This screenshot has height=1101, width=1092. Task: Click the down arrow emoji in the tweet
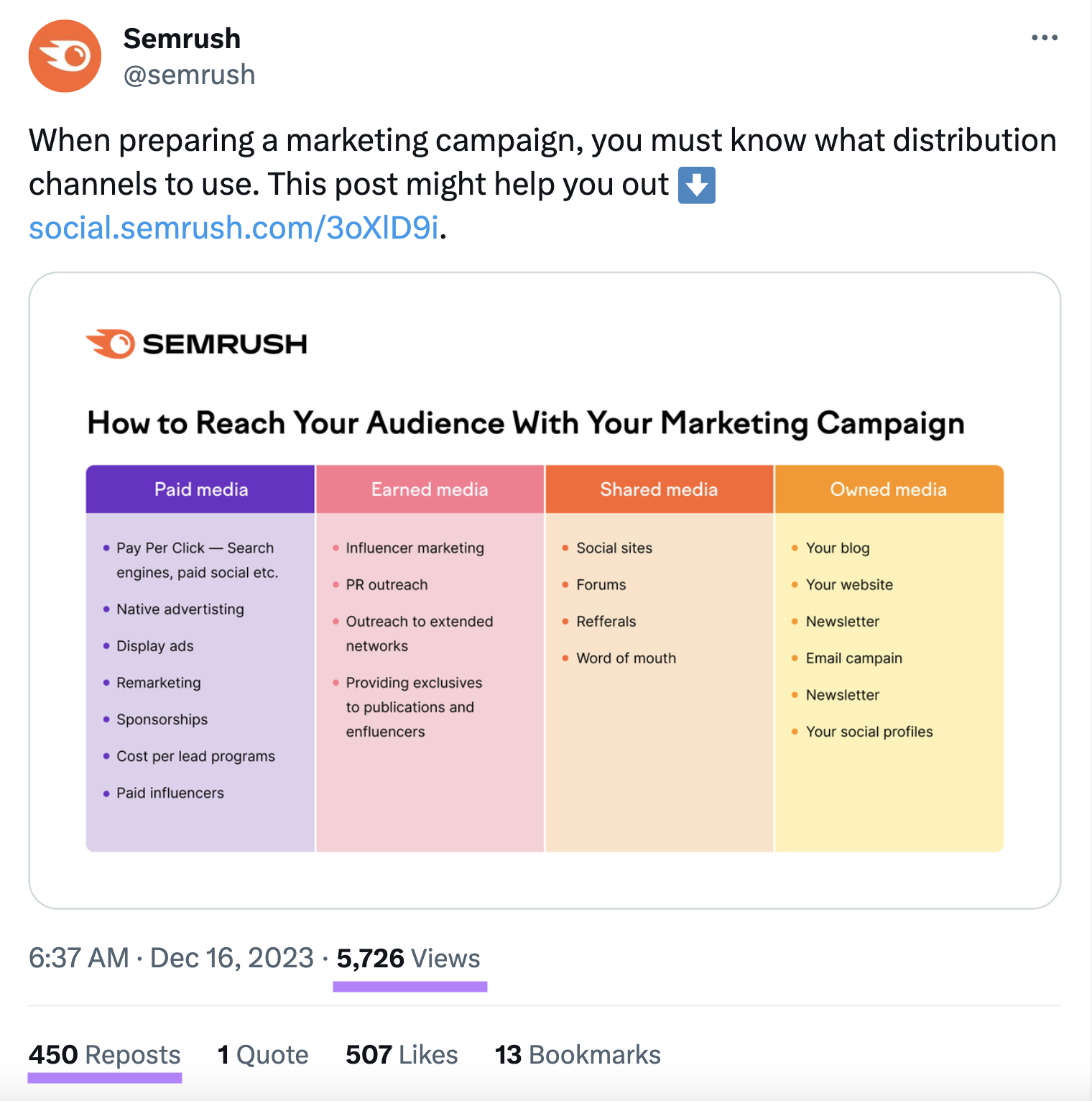tap(696, 185)
